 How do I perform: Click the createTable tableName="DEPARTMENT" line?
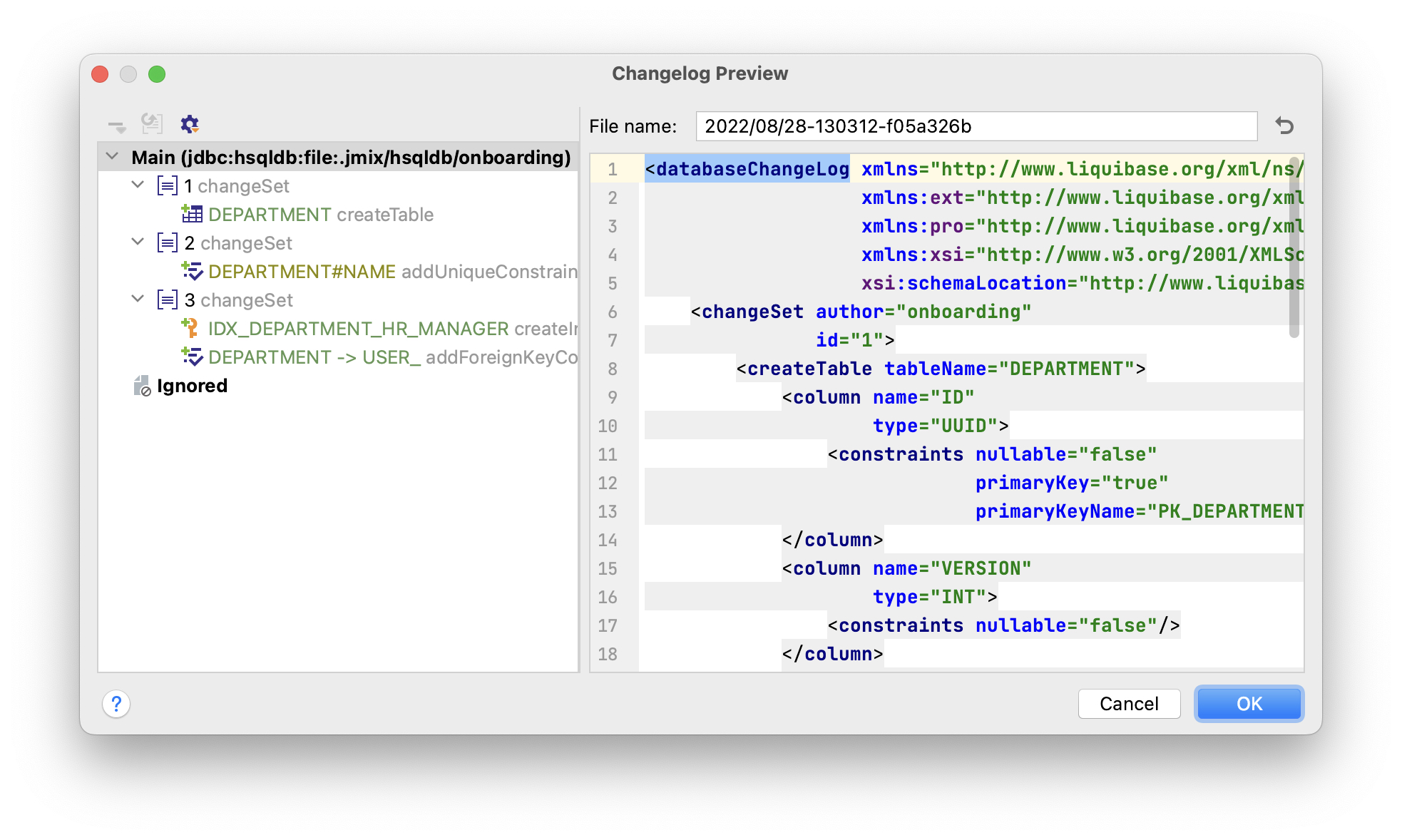click(941, 369)
